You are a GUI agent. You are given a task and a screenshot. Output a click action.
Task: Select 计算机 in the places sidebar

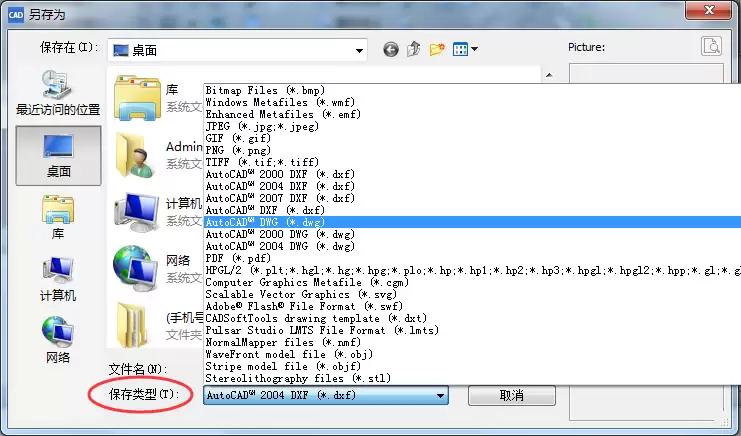58,279
